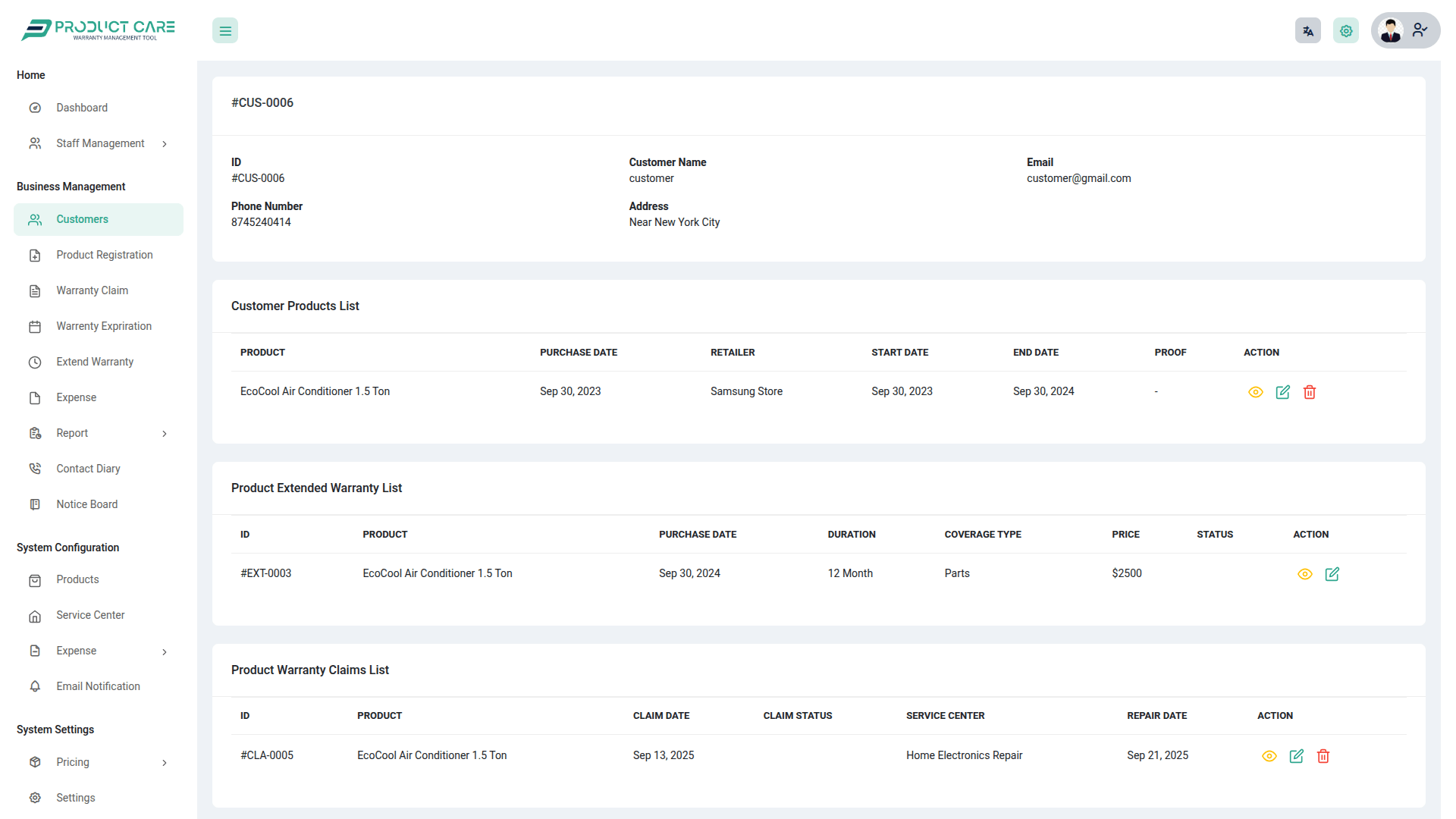Open the Dashboard link

[81, 108]
